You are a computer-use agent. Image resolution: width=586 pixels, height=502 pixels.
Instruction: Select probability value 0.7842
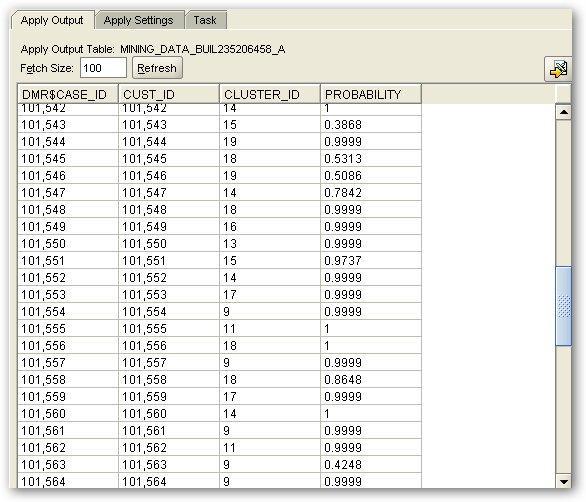pos(371,193)
